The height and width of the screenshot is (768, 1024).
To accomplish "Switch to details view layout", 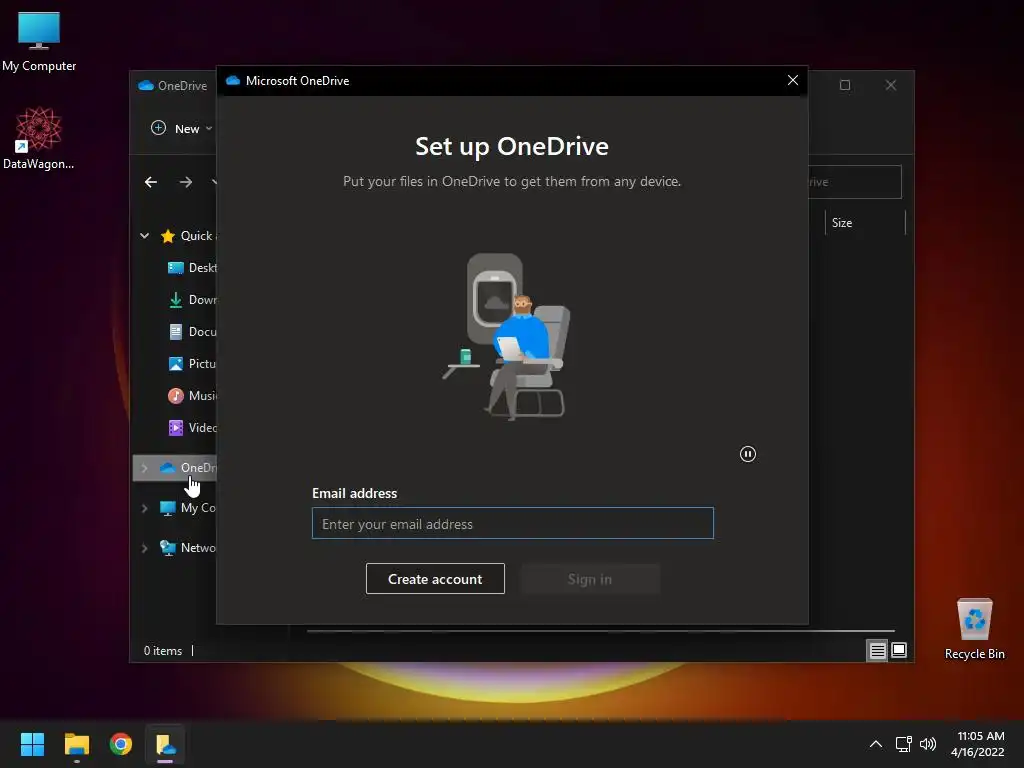I will [877, 650].
